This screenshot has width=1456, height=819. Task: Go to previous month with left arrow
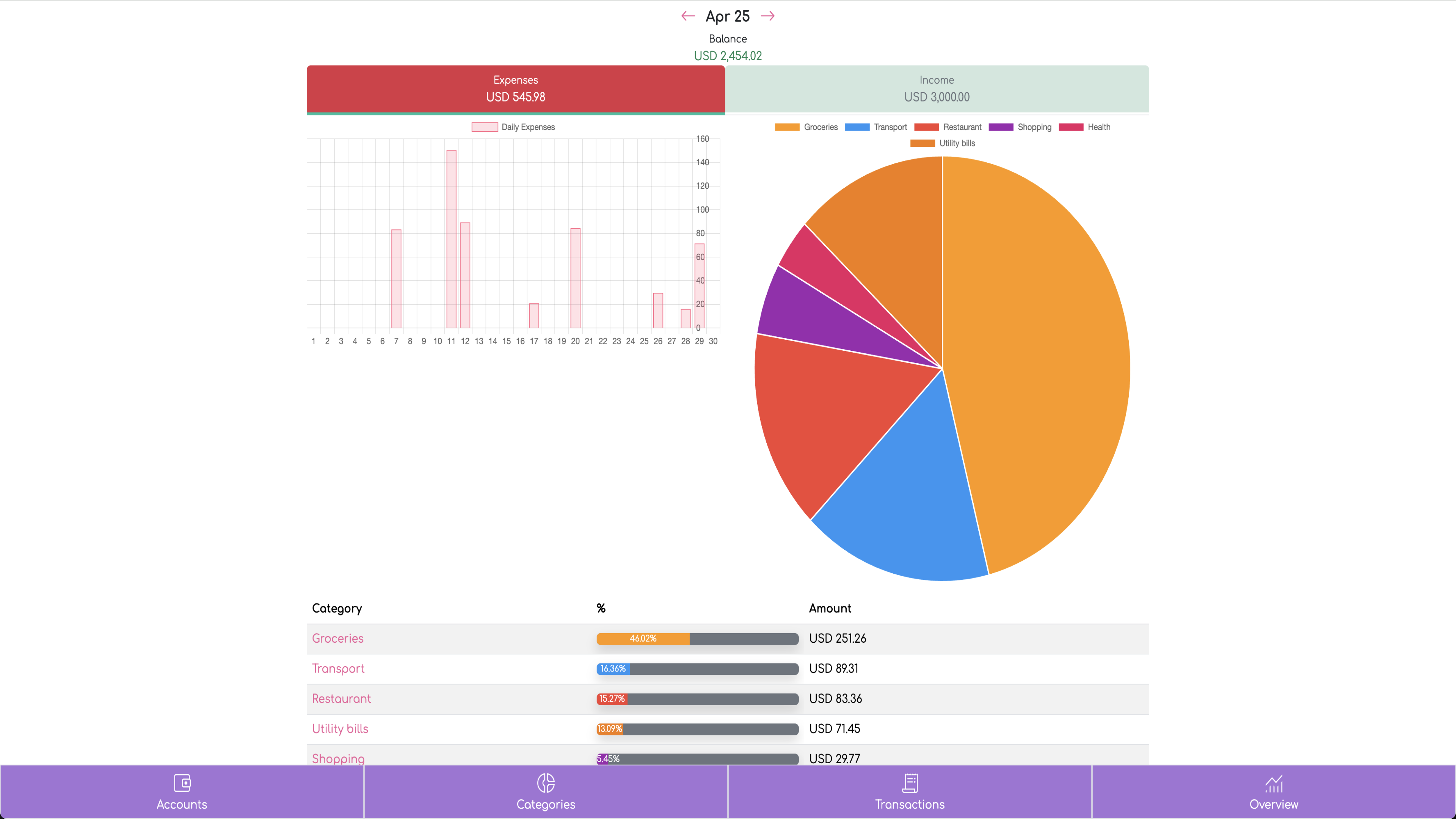pyautogui.click(x=688, y=16)
